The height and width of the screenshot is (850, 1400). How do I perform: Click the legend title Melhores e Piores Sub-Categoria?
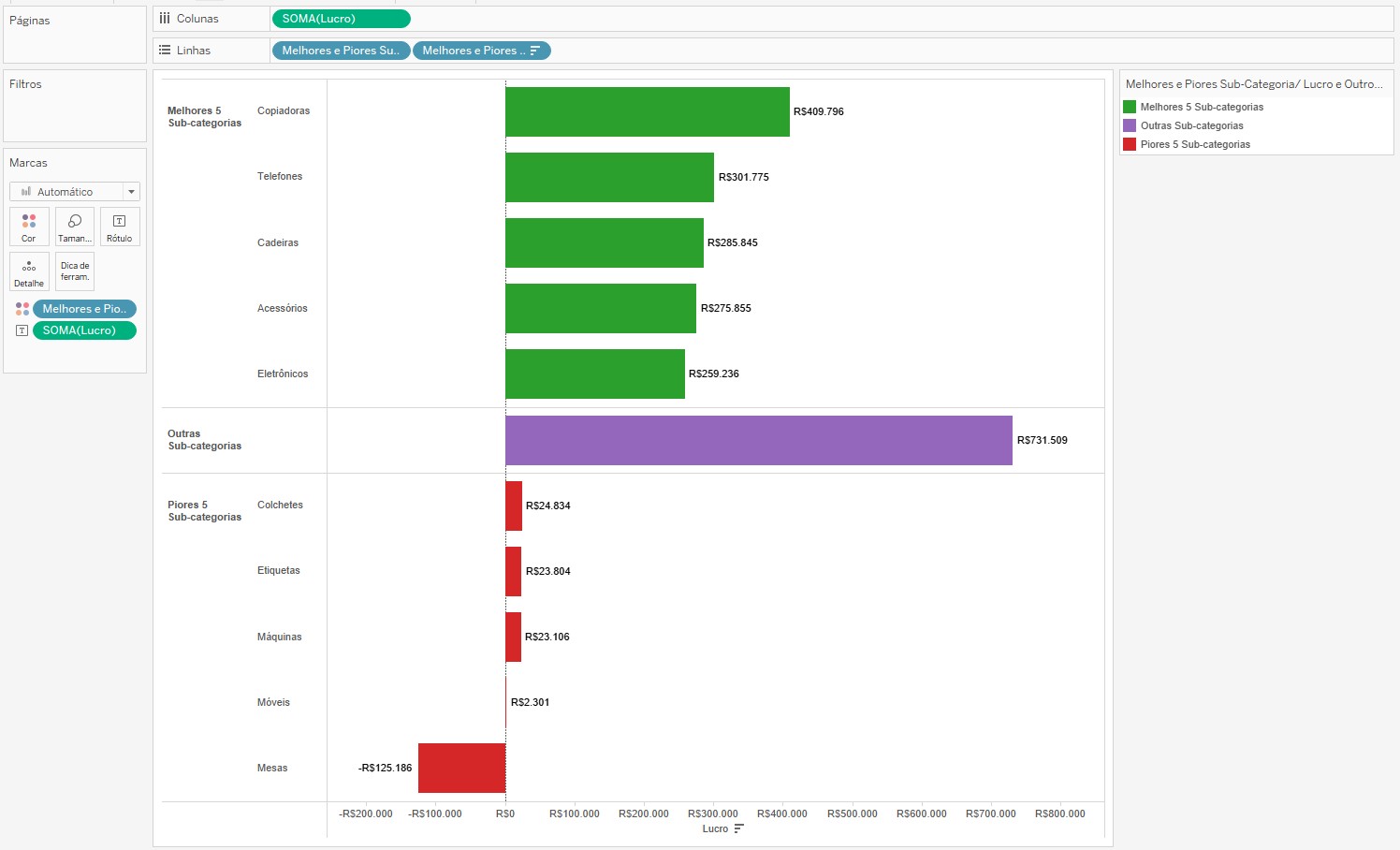point(1254,84)
